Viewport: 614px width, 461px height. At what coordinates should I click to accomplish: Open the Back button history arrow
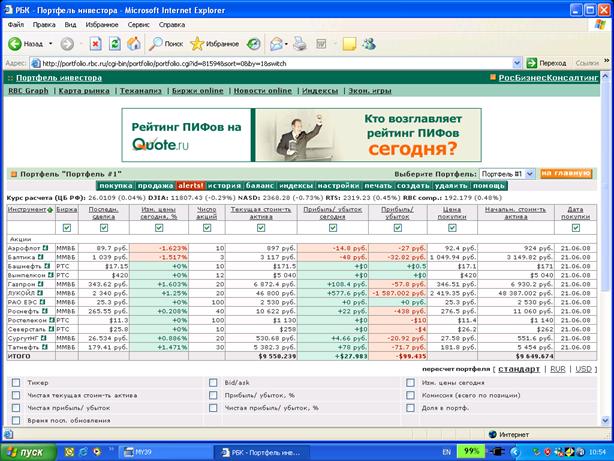pos(51,44)
